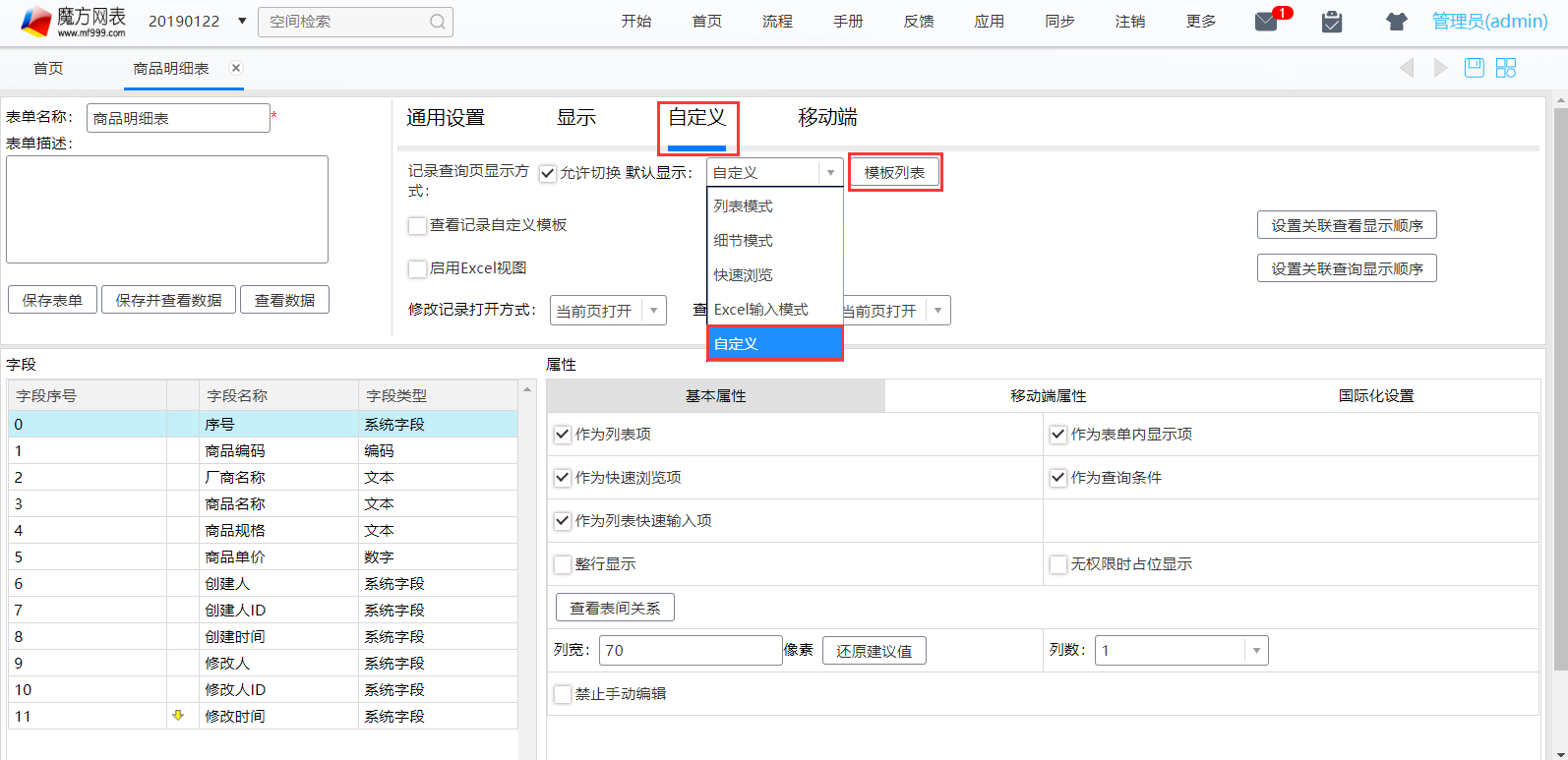
Task: Toggle 允许切换 checkbox
Action: click(548, 173)
